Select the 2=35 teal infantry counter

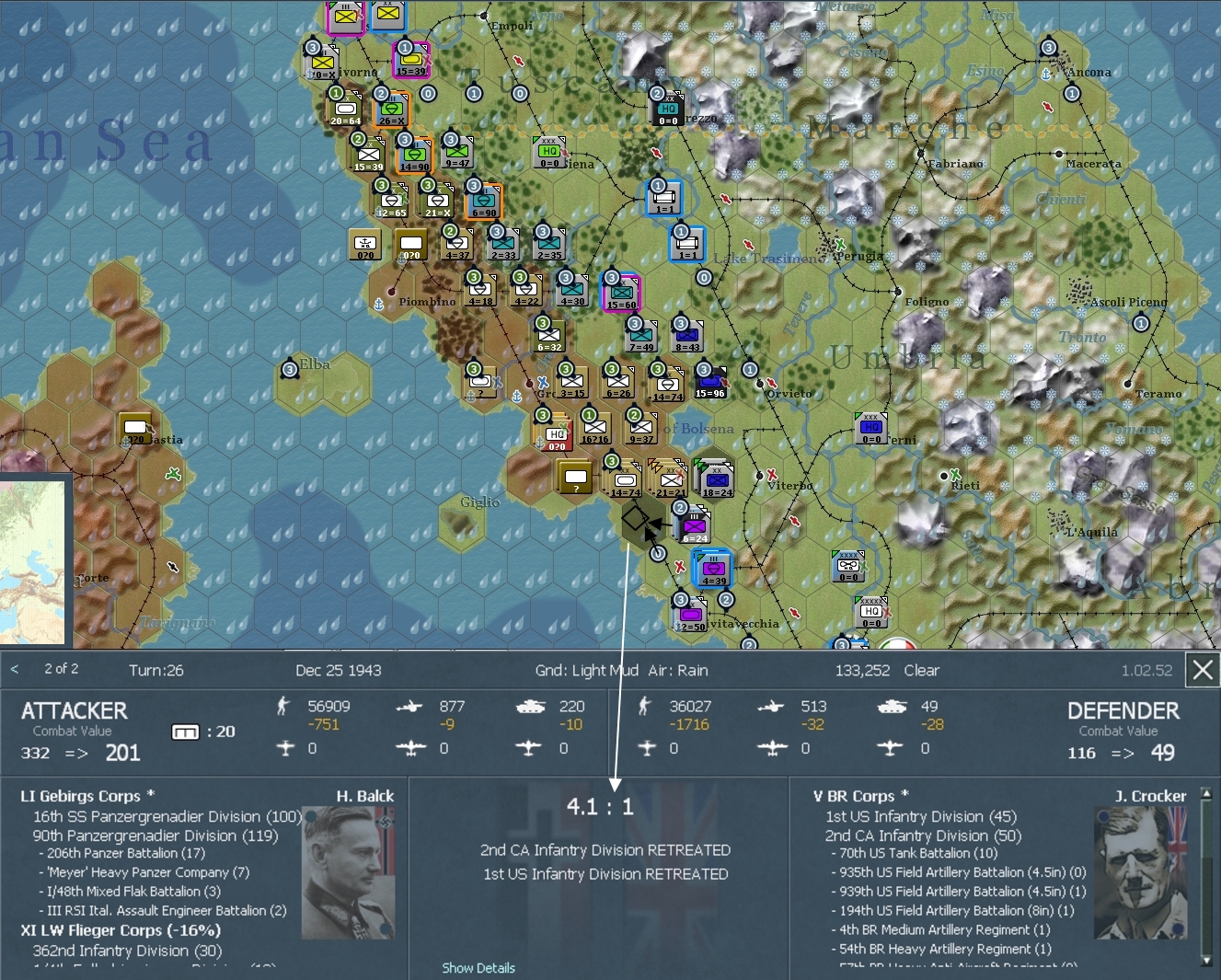[549, 244]
